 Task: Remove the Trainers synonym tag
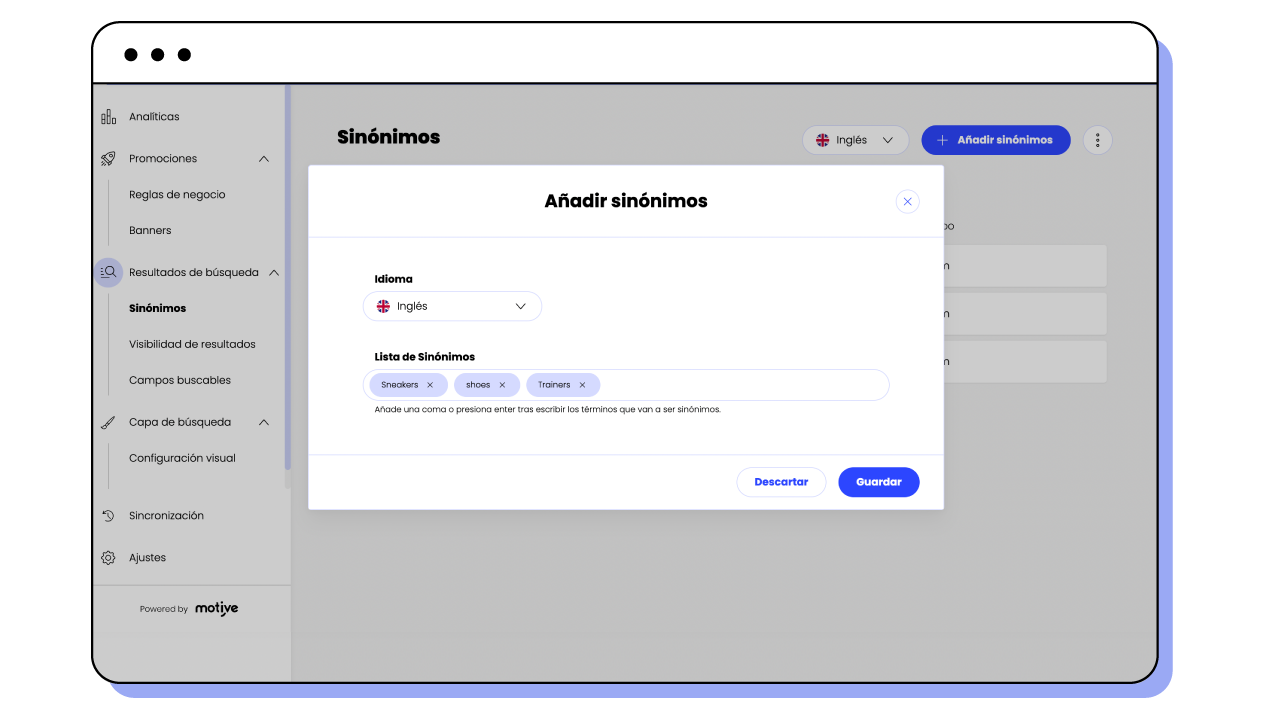click(x=582, y=385)
